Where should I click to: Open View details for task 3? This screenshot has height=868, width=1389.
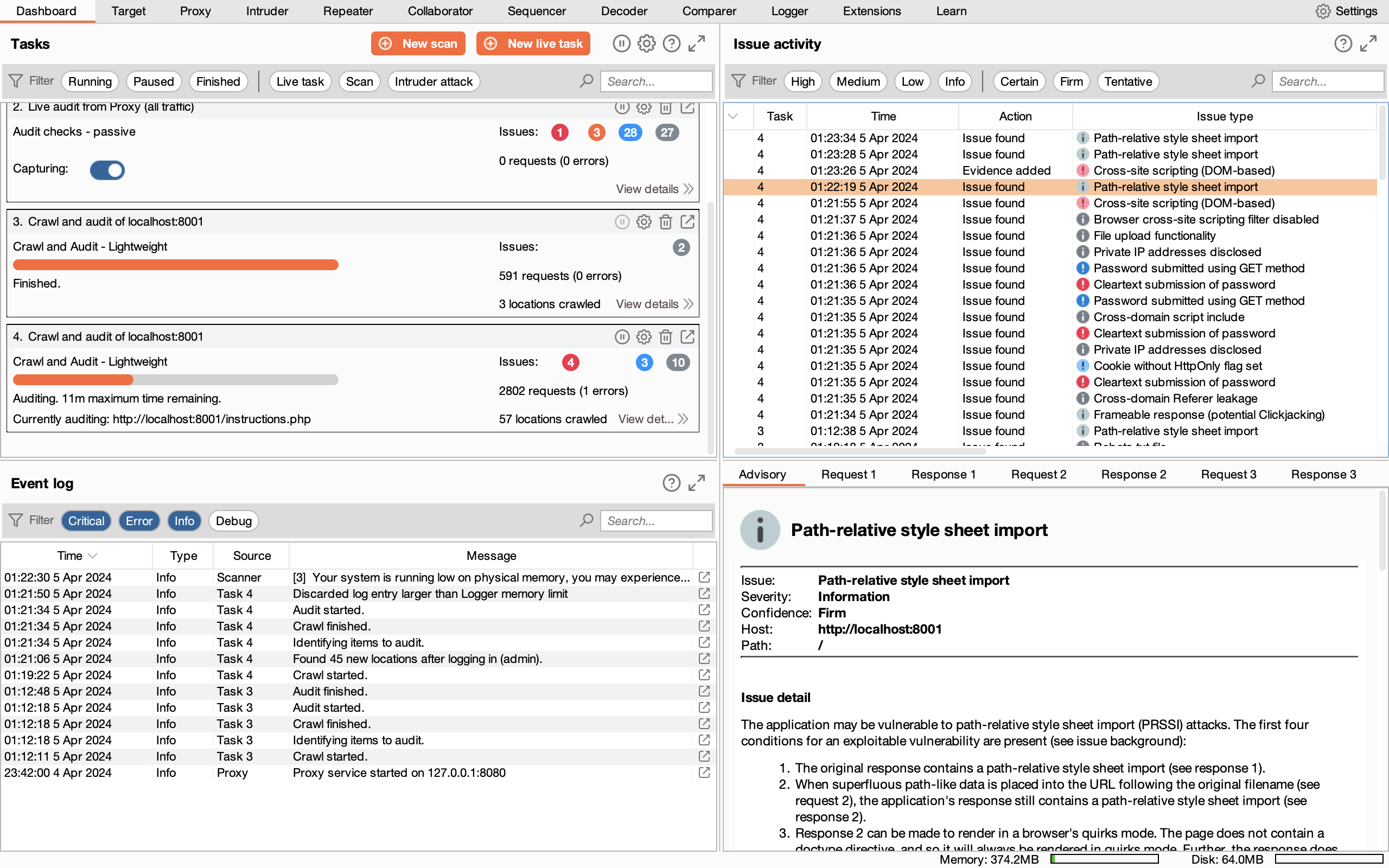tap(647, 304)
